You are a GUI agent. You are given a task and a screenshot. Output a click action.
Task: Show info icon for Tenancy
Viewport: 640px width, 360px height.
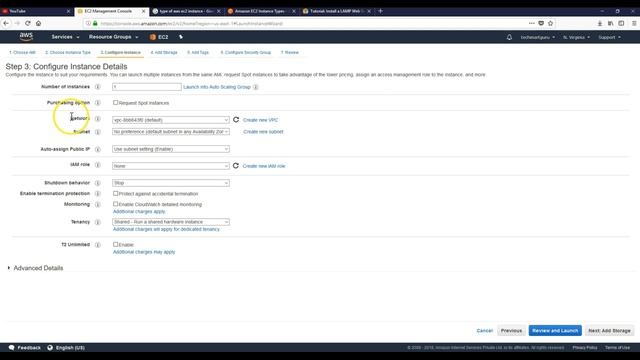[x=98, y=222]
